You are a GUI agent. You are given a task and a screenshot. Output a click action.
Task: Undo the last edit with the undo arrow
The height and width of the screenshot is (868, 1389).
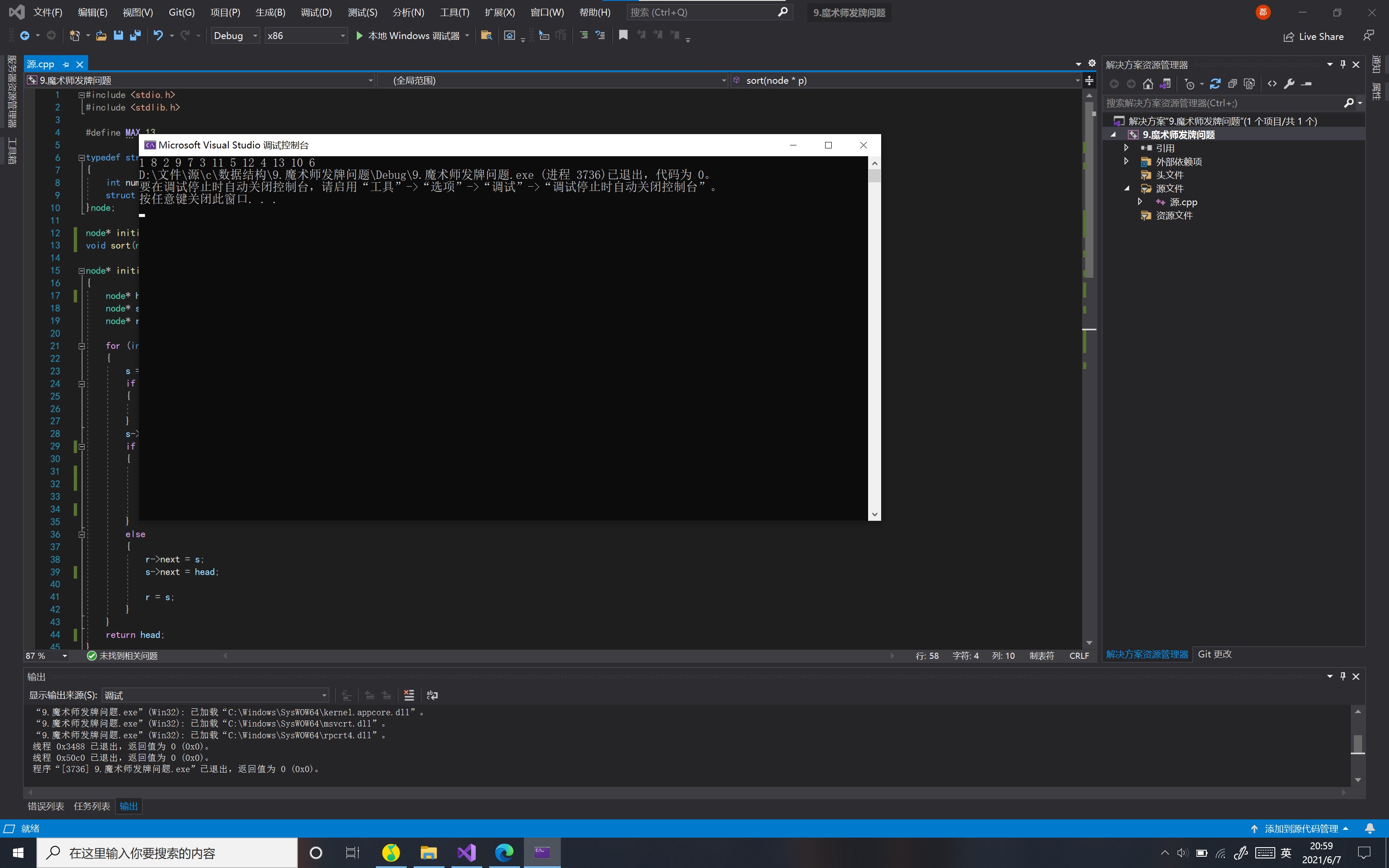click(158, 36)
